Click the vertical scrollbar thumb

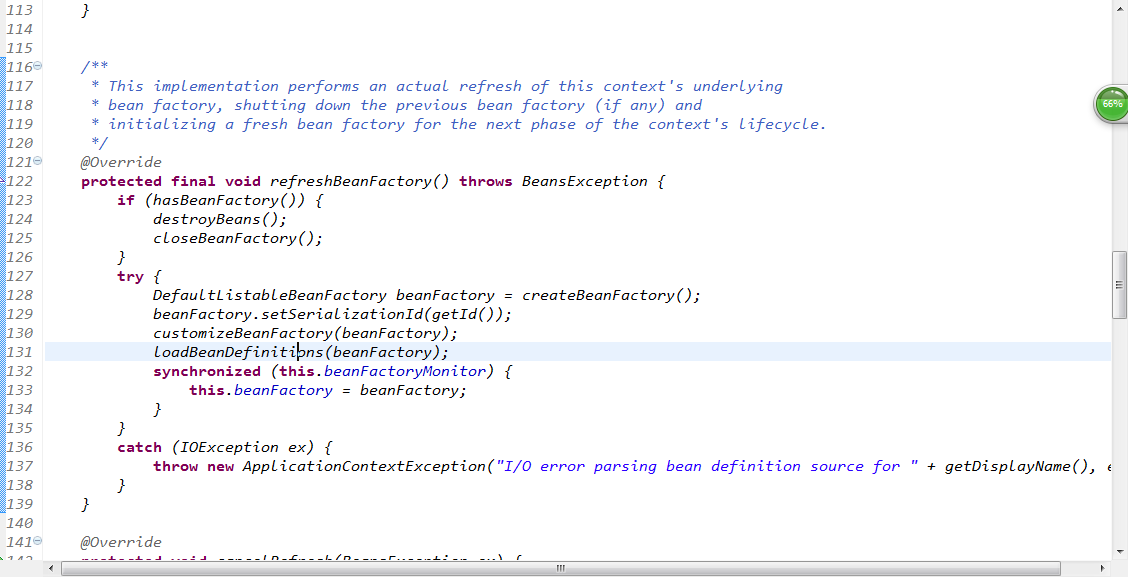(1119, 284)
